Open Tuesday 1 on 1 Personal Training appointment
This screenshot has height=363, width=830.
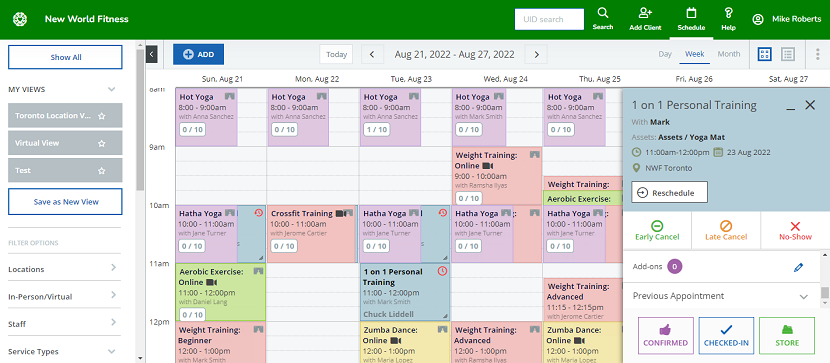point(405,292)
